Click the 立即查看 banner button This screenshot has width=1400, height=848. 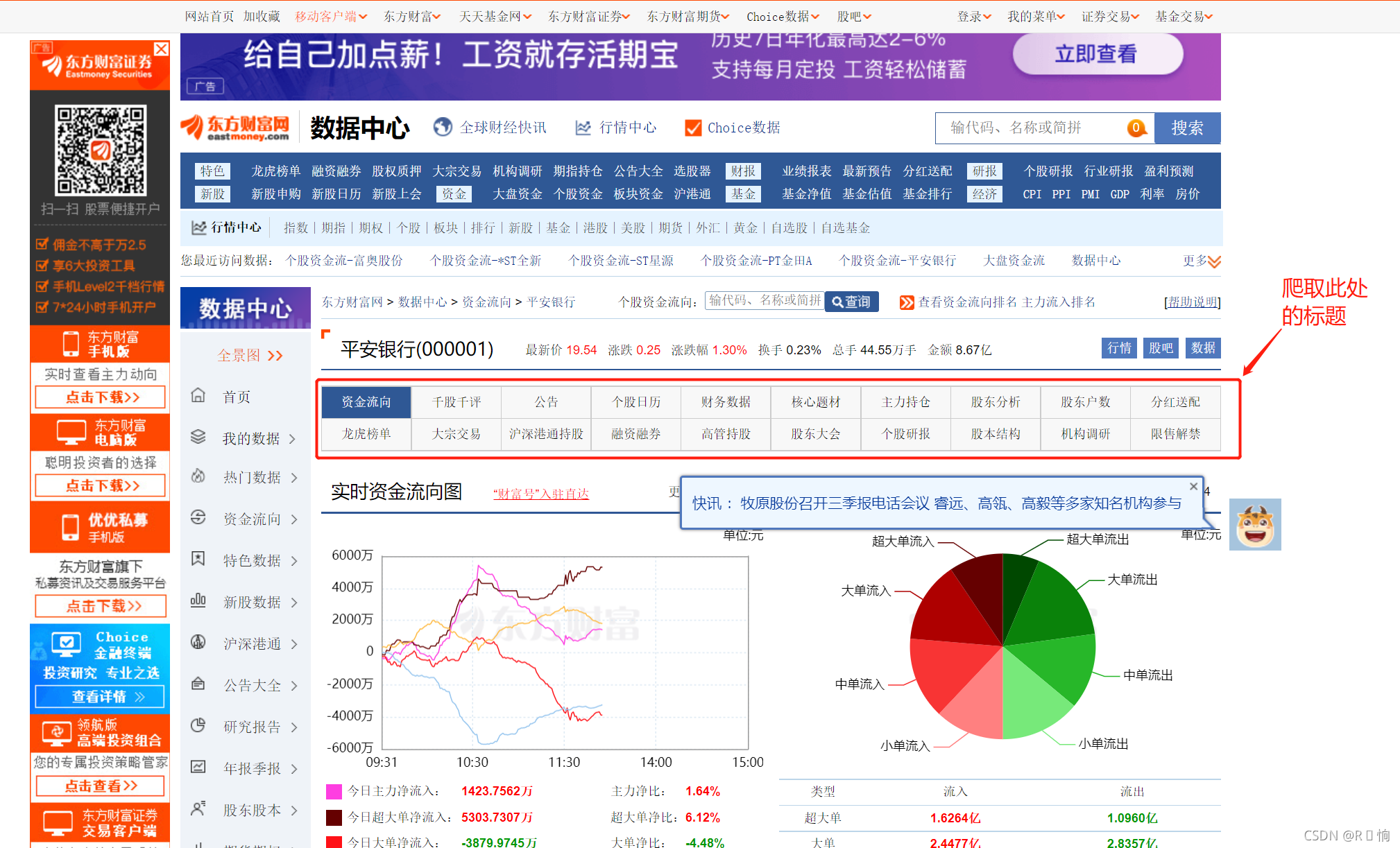(1097, 54)
